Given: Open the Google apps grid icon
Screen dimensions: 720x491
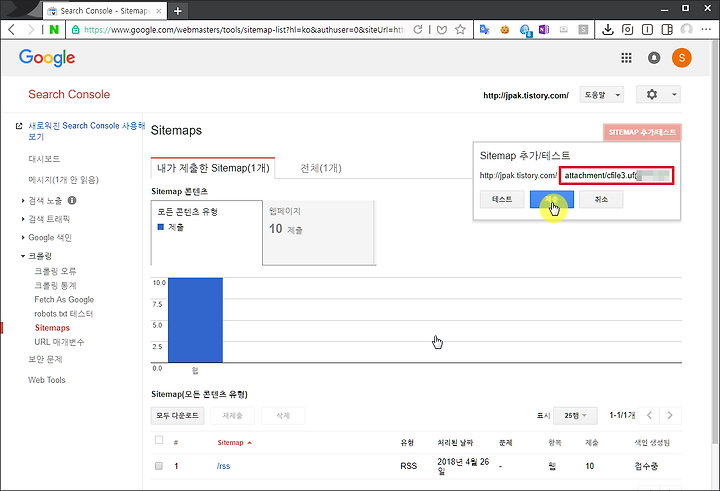Looking at the screenshot, I should [626, 58].
